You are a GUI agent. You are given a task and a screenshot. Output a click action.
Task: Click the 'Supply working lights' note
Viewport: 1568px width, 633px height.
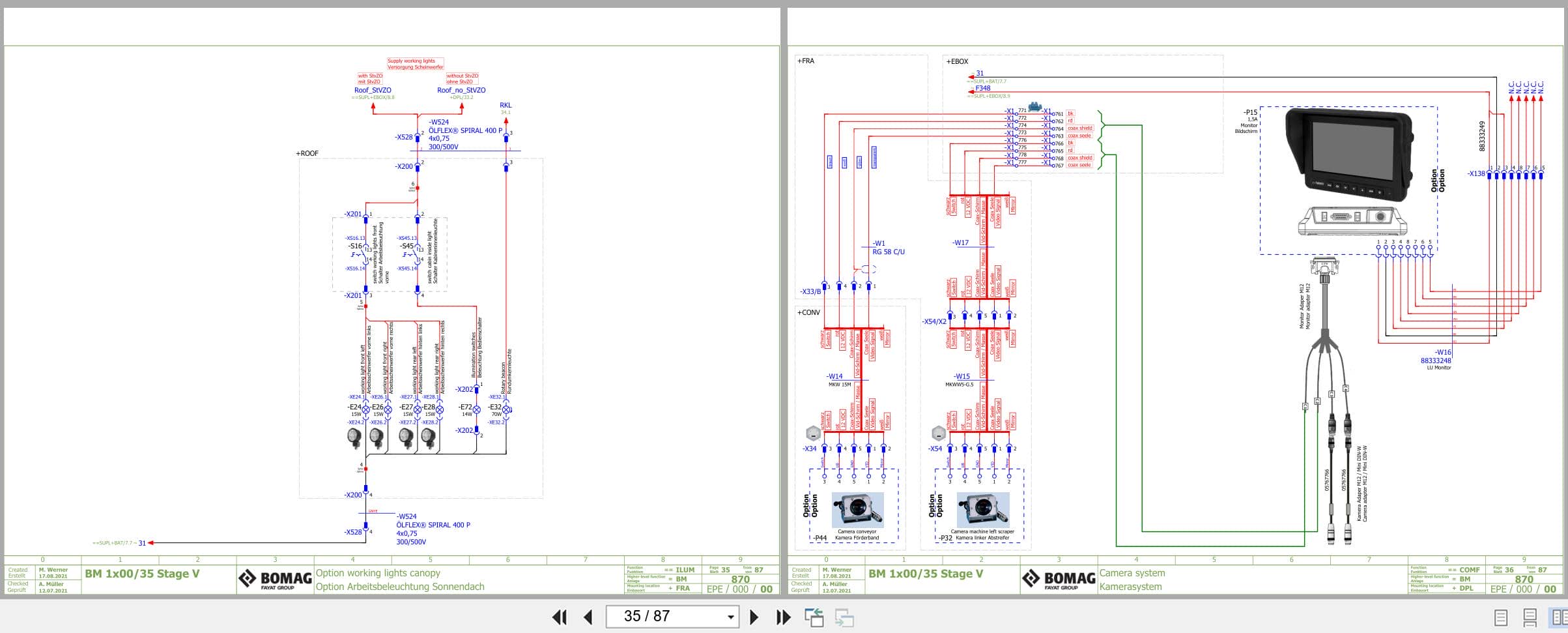pos(415,64)
